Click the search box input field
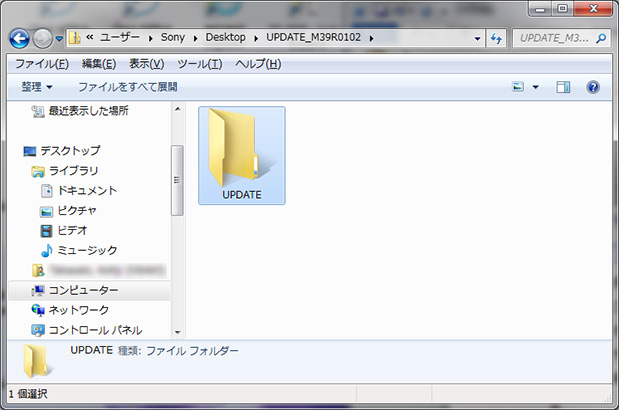This screenshot has height=410, width=619. [x=551, y=39]
